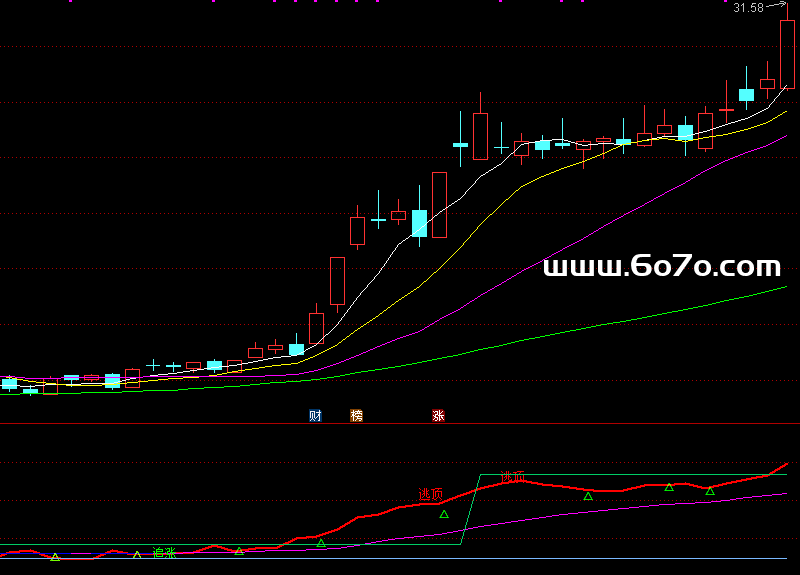Click green triangle just left of 追涨
Screen dimensions: 800x575
137,555
